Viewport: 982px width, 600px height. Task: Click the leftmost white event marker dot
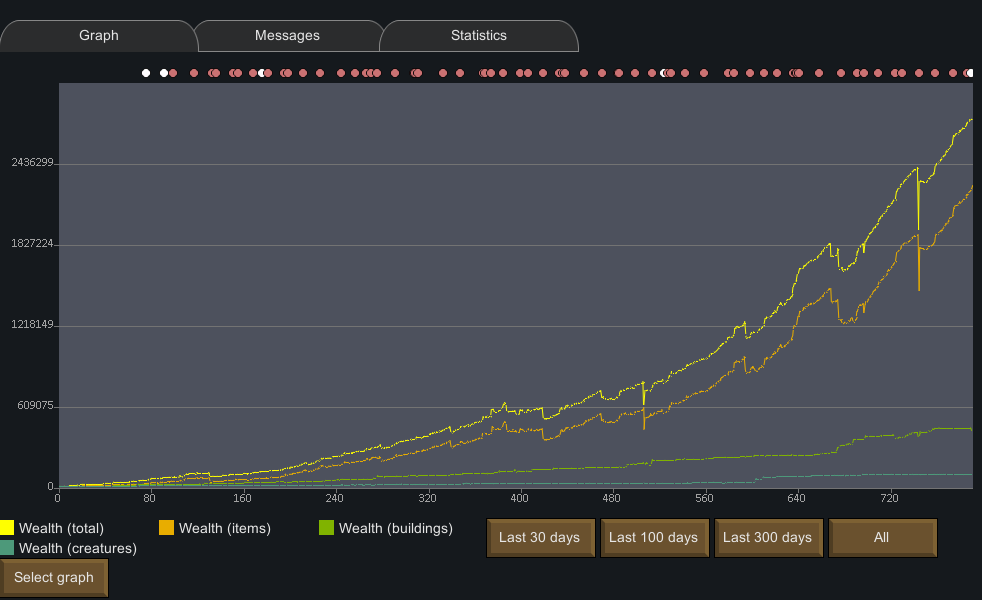[x=146, y=73]
